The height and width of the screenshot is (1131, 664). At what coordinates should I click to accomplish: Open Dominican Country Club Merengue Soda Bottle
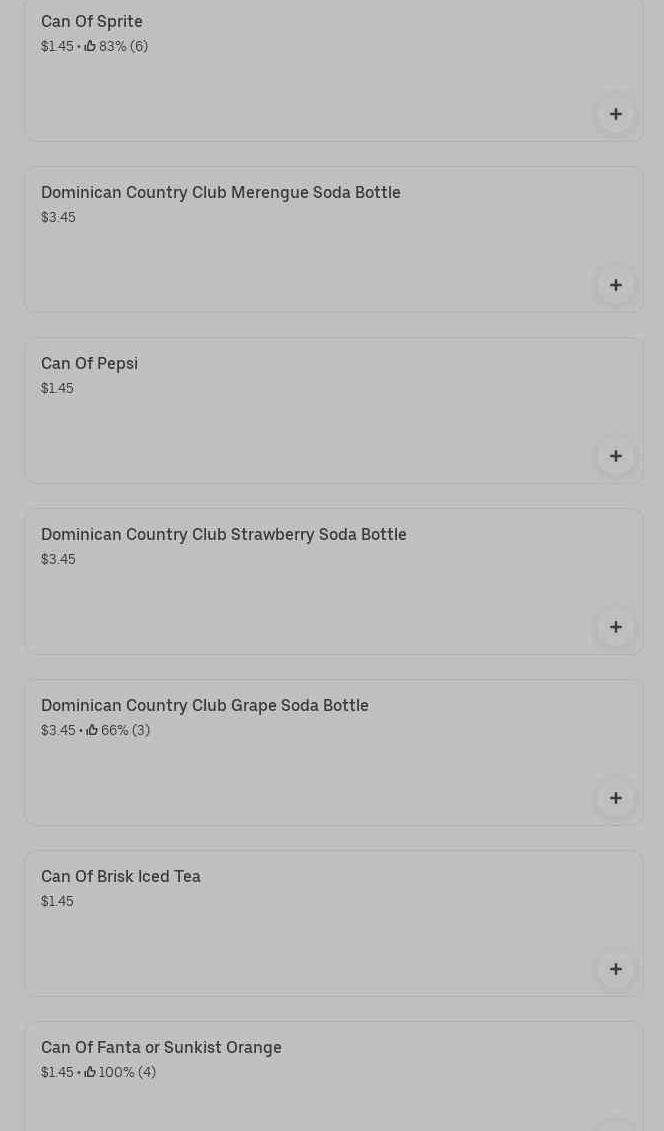coord(220,193)
